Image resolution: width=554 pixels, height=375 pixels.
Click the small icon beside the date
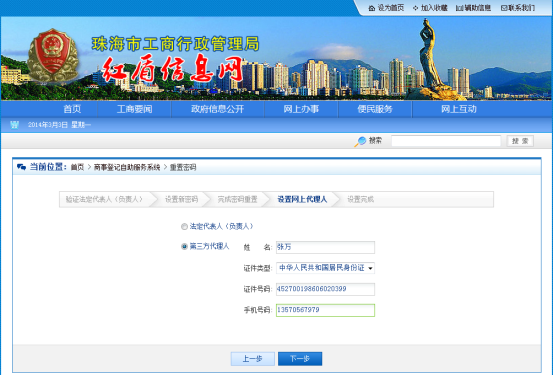(14, 125)
